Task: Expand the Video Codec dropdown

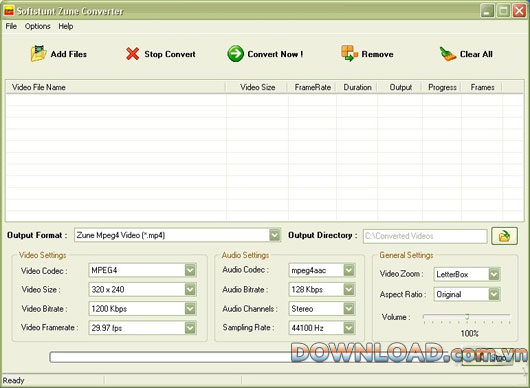Action: tap(190, 270)
